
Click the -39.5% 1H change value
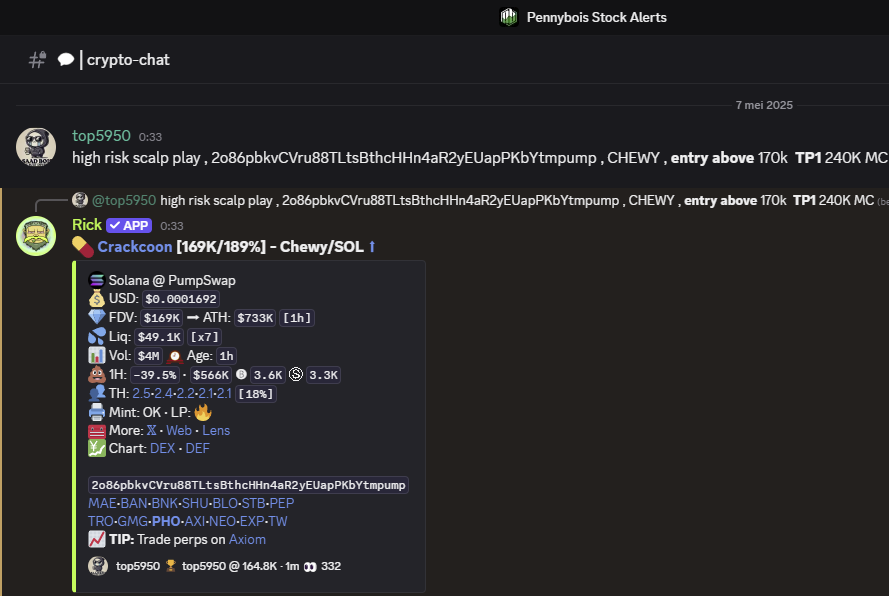[x=155, y=375]
